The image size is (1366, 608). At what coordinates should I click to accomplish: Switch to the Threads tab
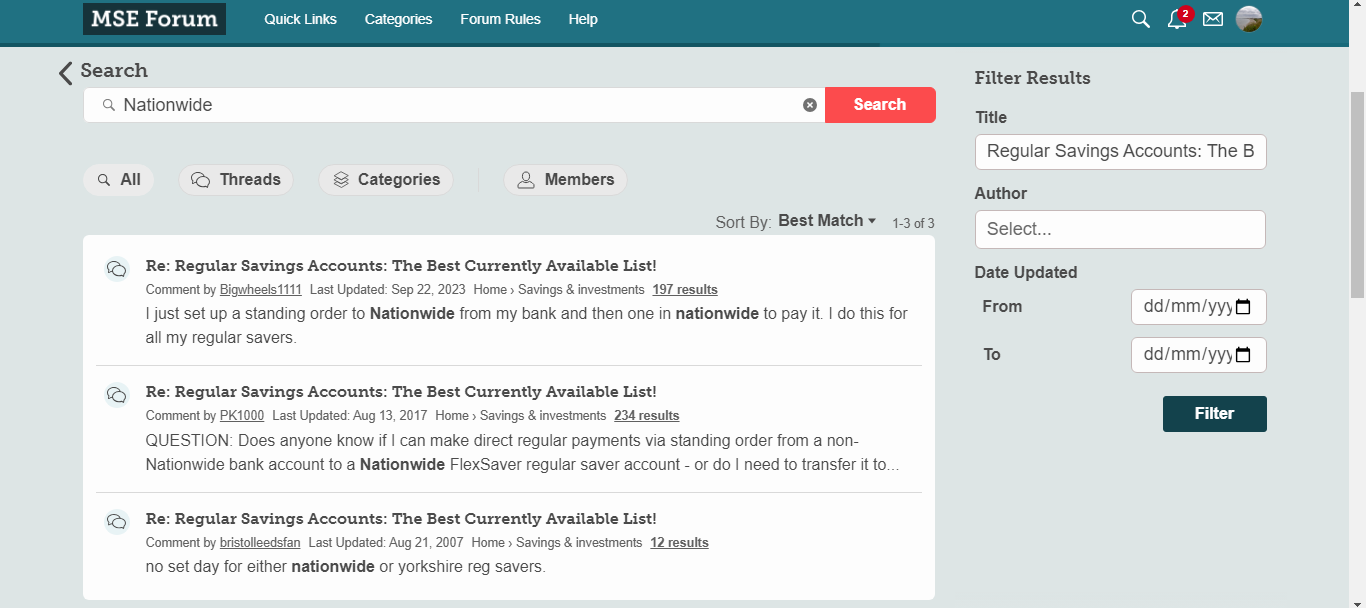pyautogui.click(x=236, y=180)
